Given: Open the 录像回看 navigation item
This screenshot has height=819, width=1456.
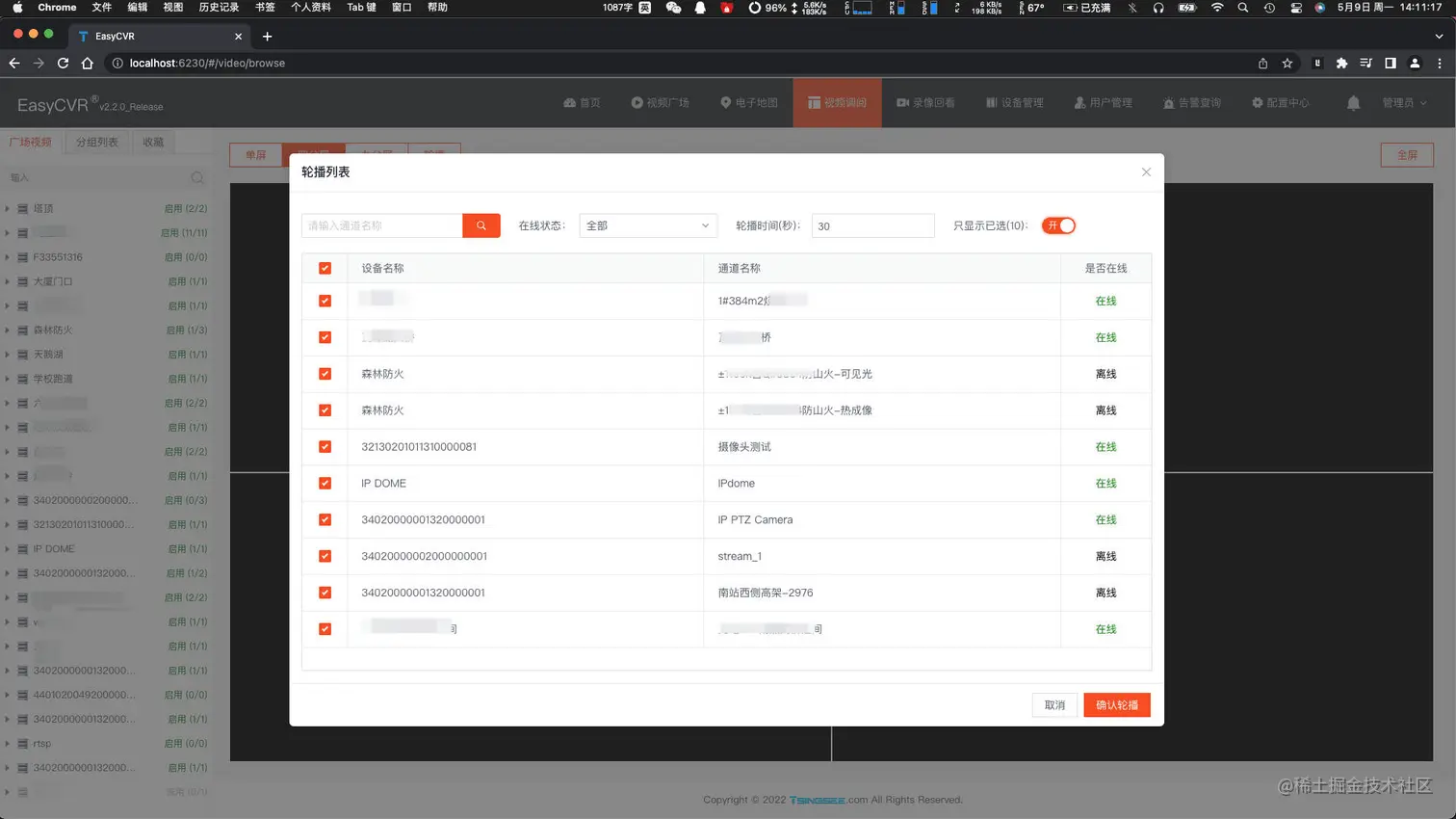Looking at the screenshot, I should [x=925, y=103].
